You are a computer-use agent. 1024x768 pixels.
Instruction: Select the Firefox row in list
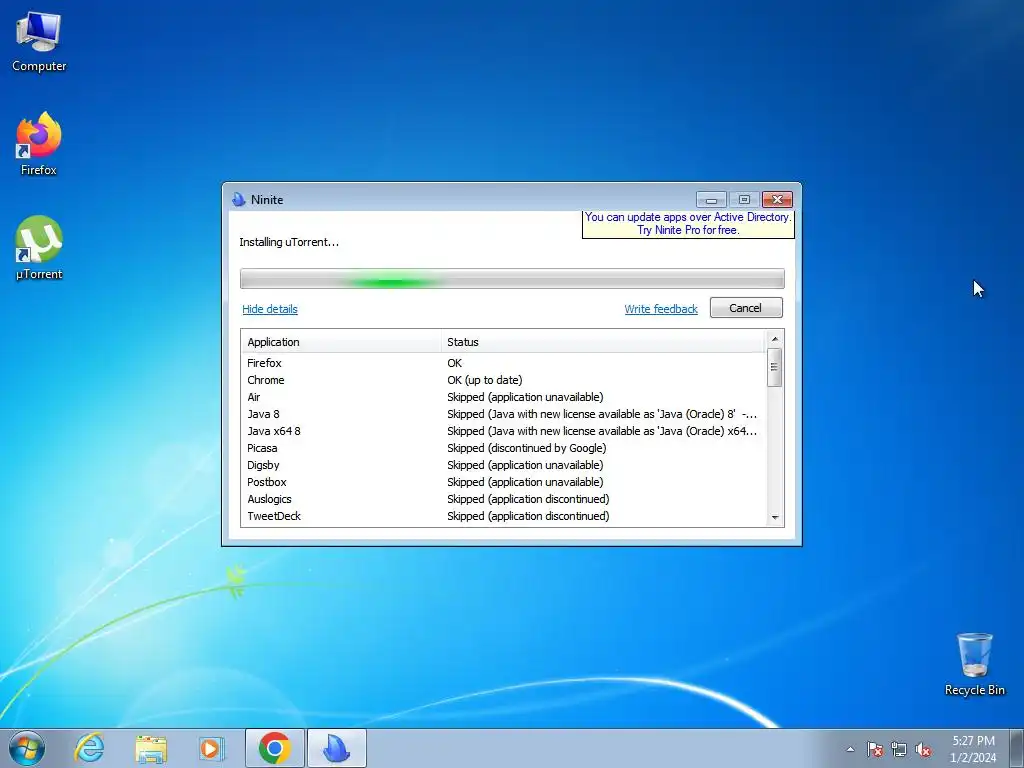503,363
